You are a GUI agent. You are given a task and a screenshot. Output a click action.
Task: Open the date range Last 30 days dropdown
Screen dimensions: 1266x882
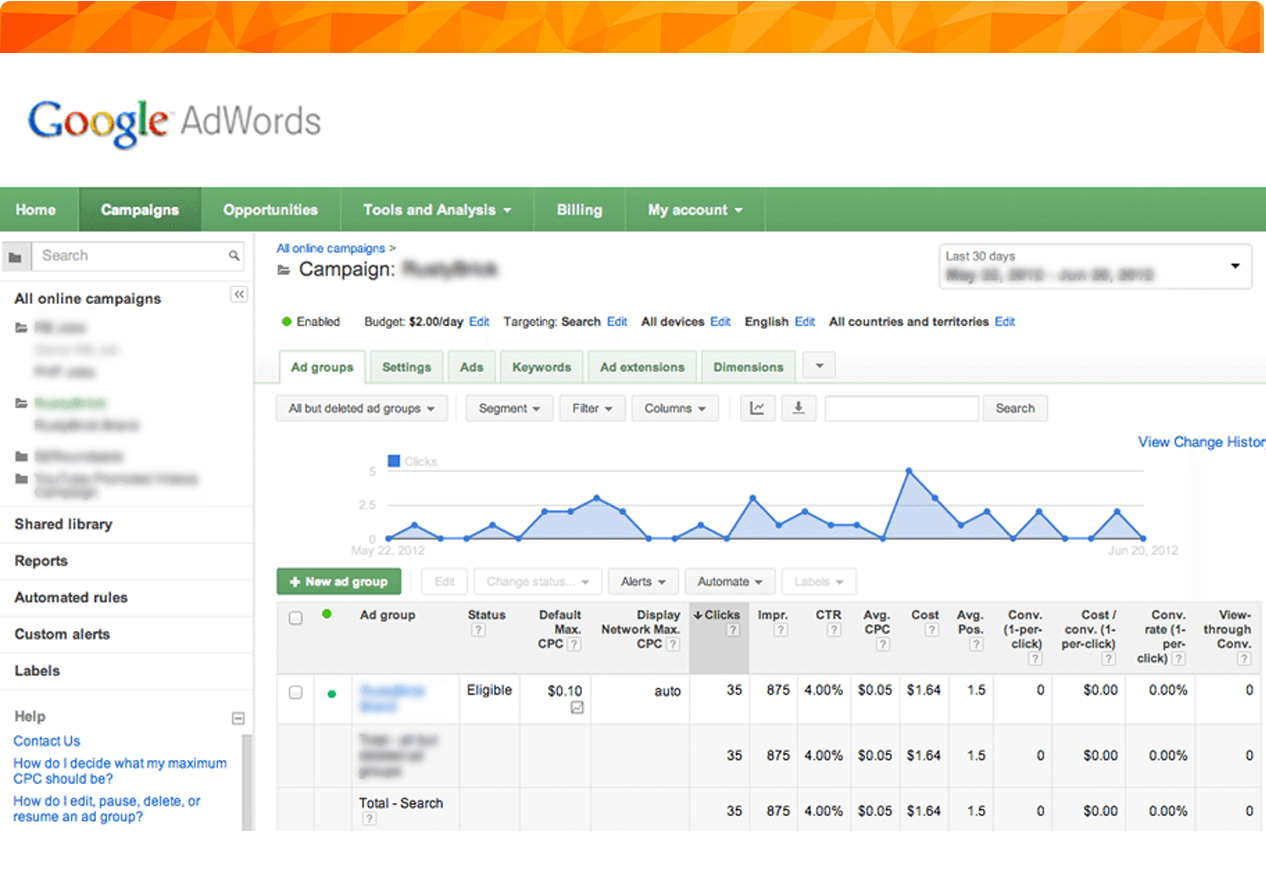[1095, 266]
